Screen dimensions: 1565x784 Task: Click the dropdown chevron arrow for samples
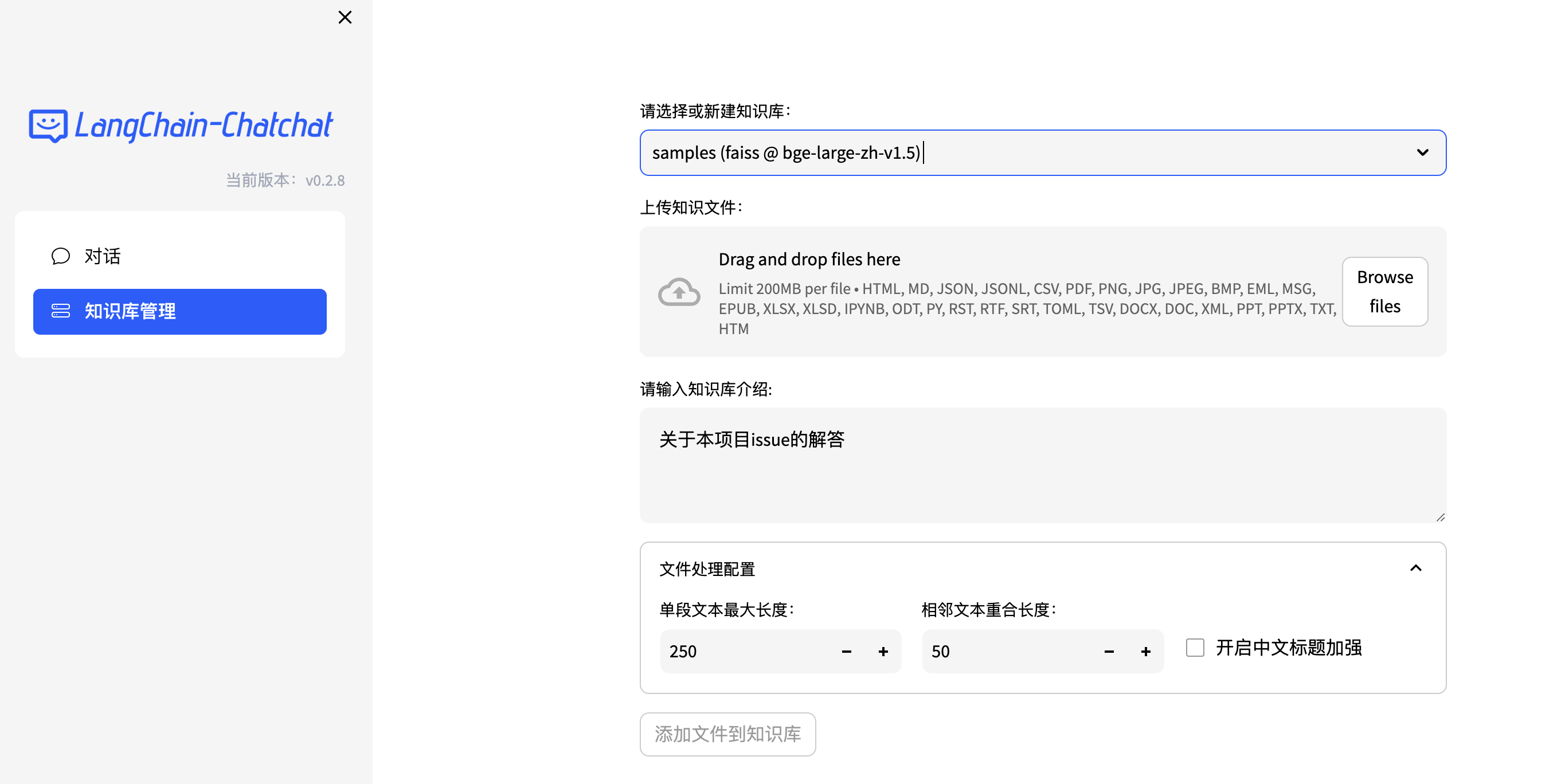point(1422,152)
